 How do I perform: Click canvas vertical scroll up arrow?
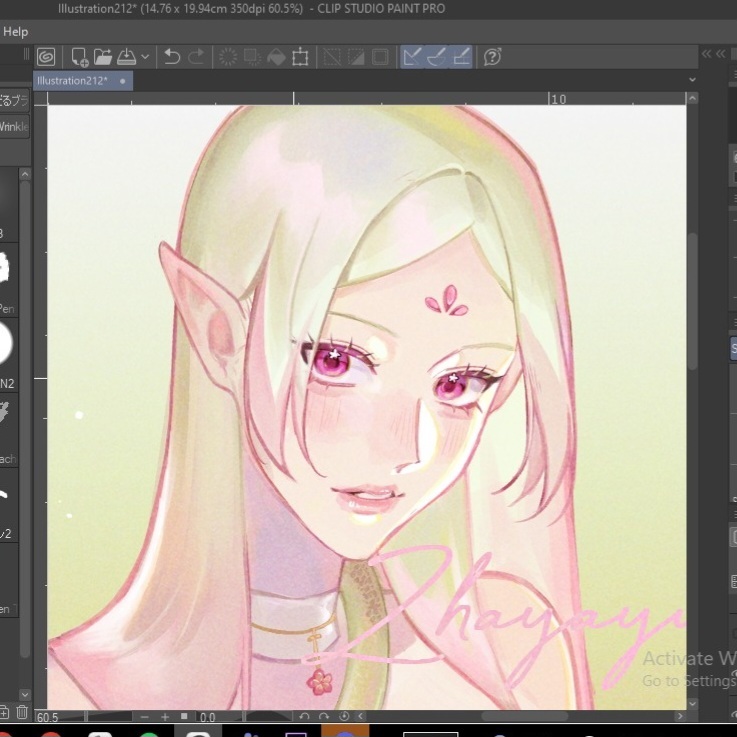(x=692, y=98)
